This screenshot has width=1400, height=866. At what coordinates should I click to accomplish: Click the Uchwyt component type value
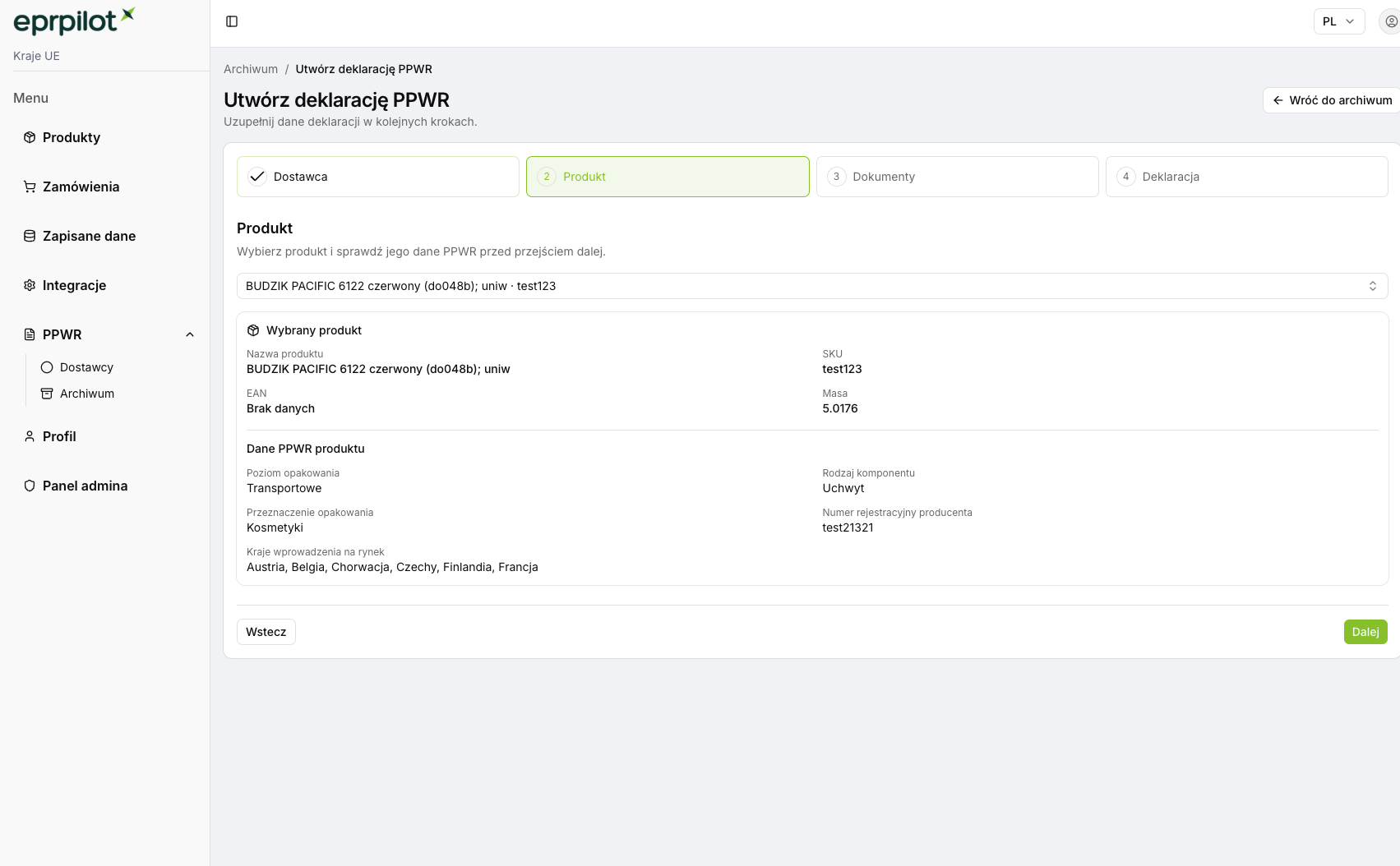[x=843, y=488]
